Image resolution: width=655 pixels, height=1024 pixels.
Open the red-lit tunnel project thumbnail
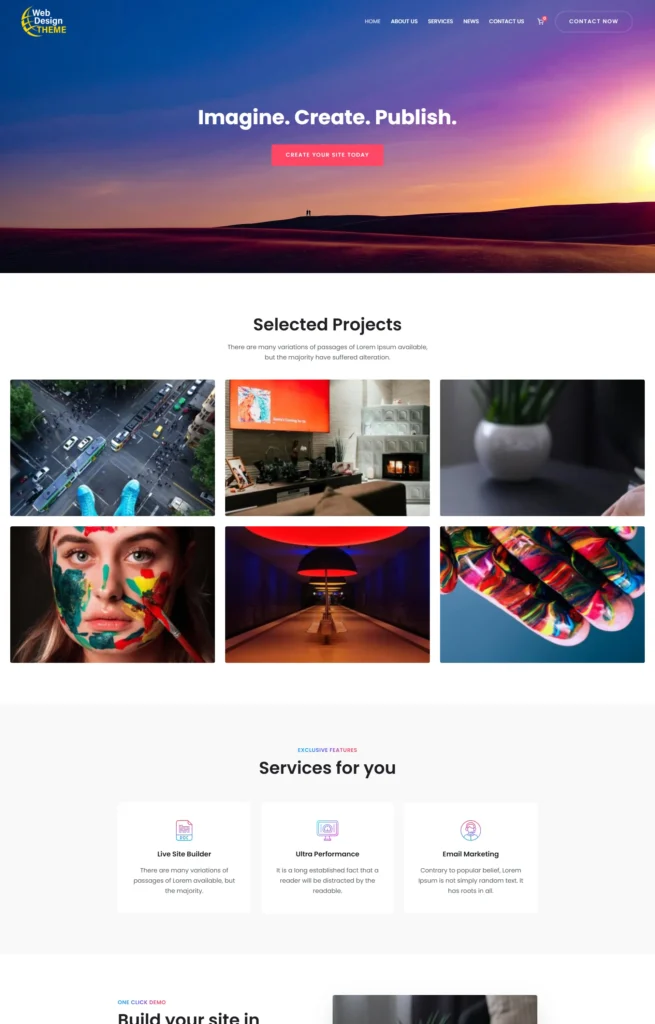(327, 594)
